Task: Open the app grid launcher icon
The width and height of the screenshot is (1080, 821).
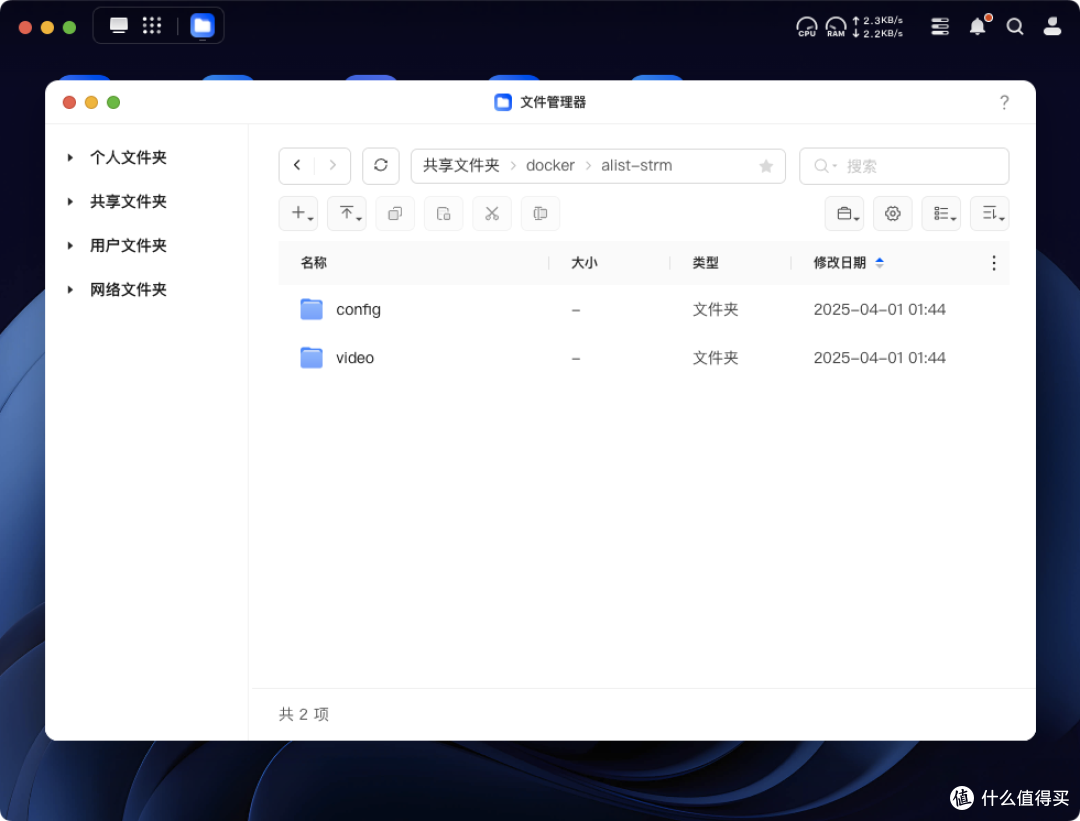Action: (x=152, y=26)
